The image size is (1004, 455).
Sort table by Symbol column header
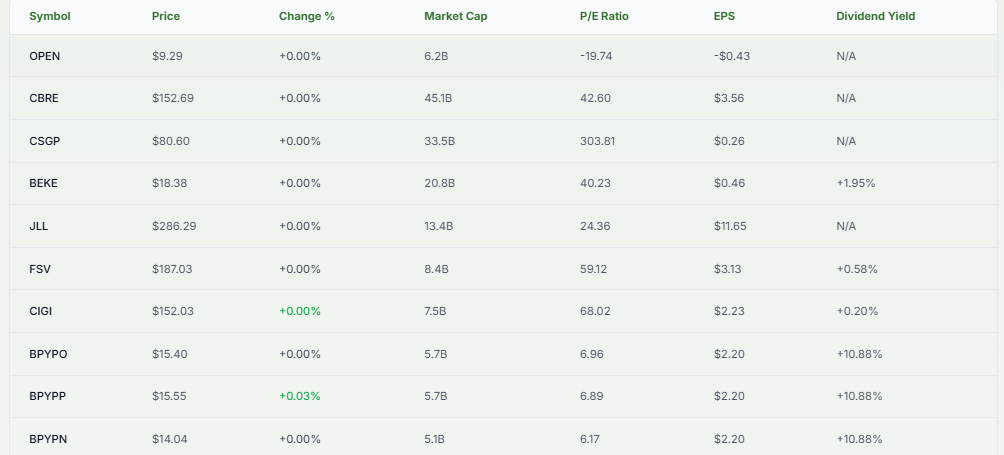[49, 16]
